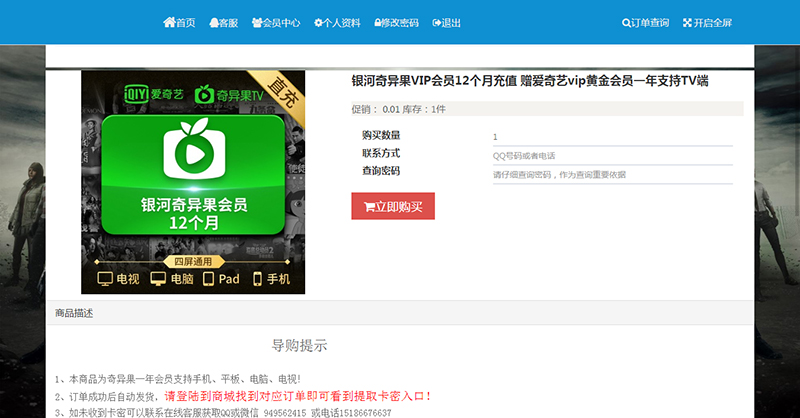Screen dimensions: 800x418
Task: Click the 银河奇异果会员 product image
Action: click(x=193, y=182)
